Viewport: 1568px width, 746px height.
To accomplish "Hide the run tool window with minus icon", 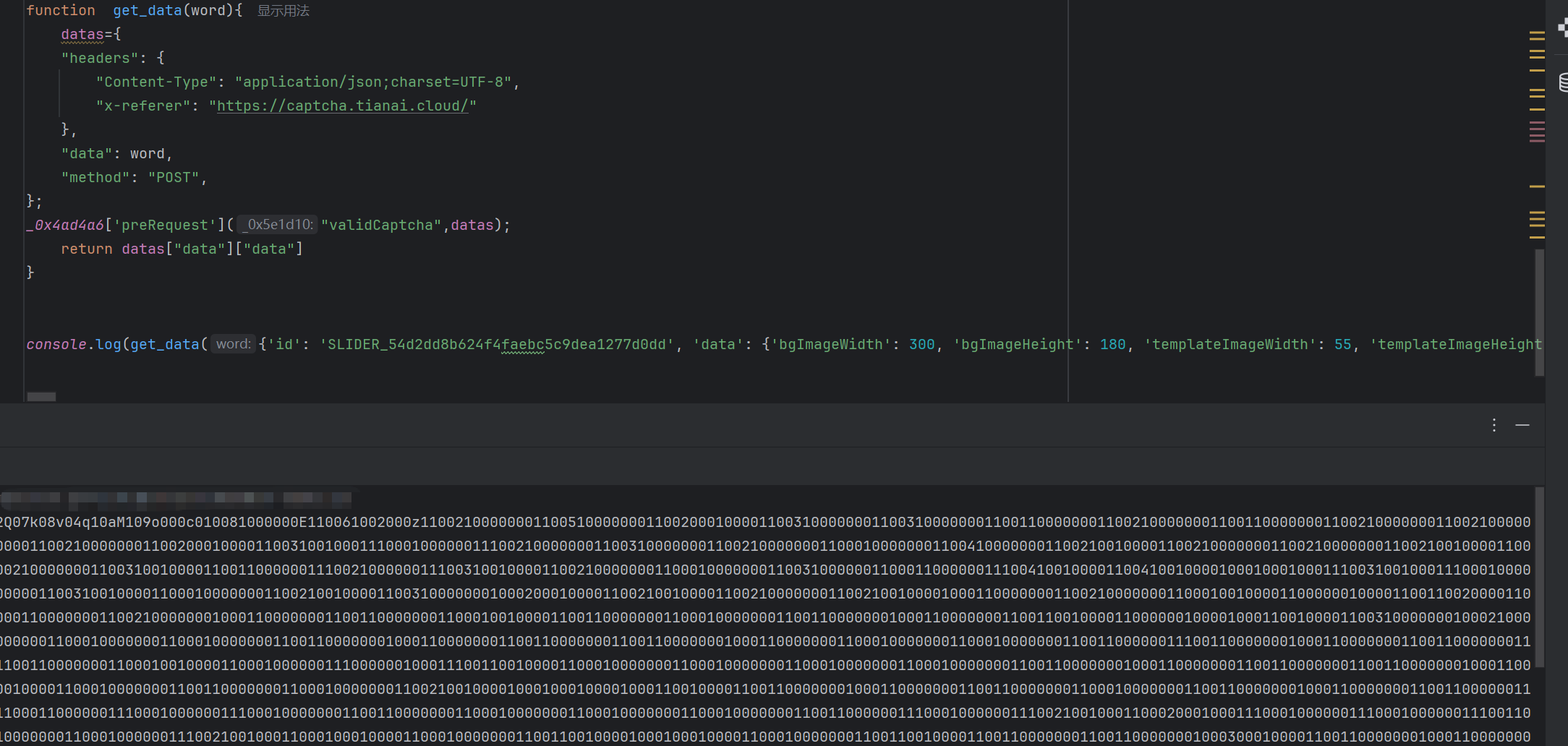I will 1522,425.
